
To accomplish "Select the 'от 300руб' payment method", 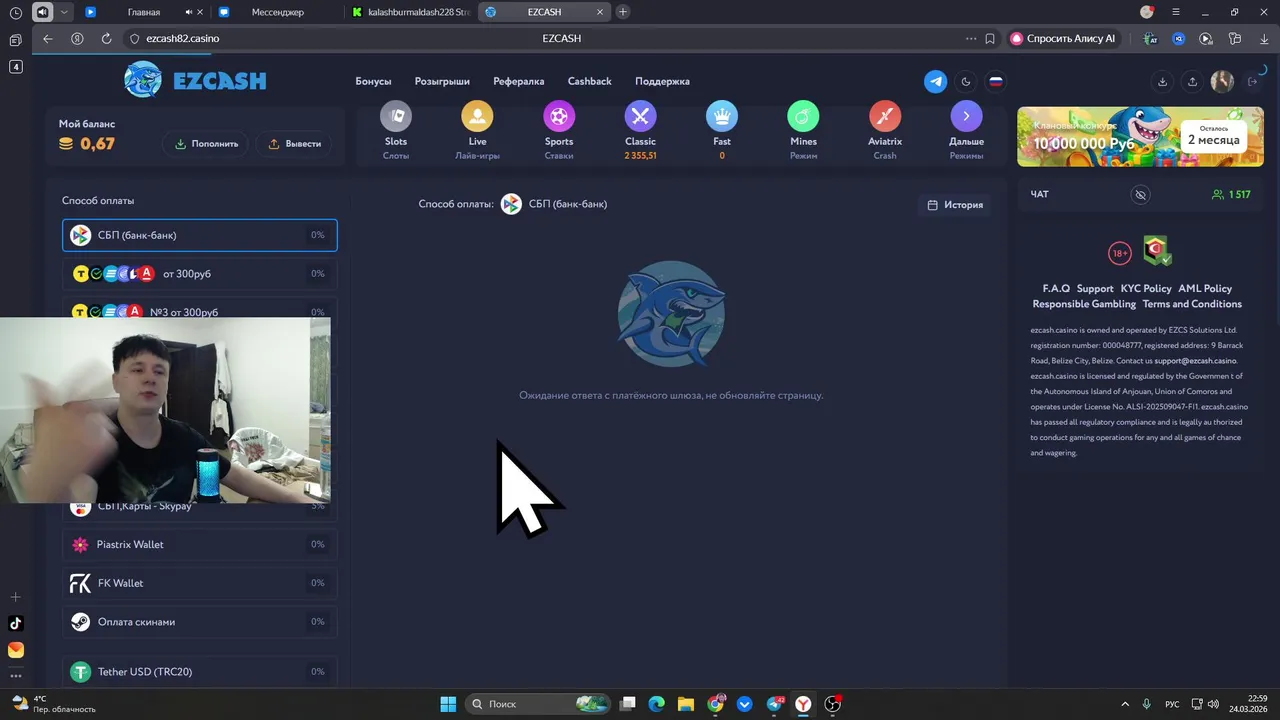I will (200, 274).
